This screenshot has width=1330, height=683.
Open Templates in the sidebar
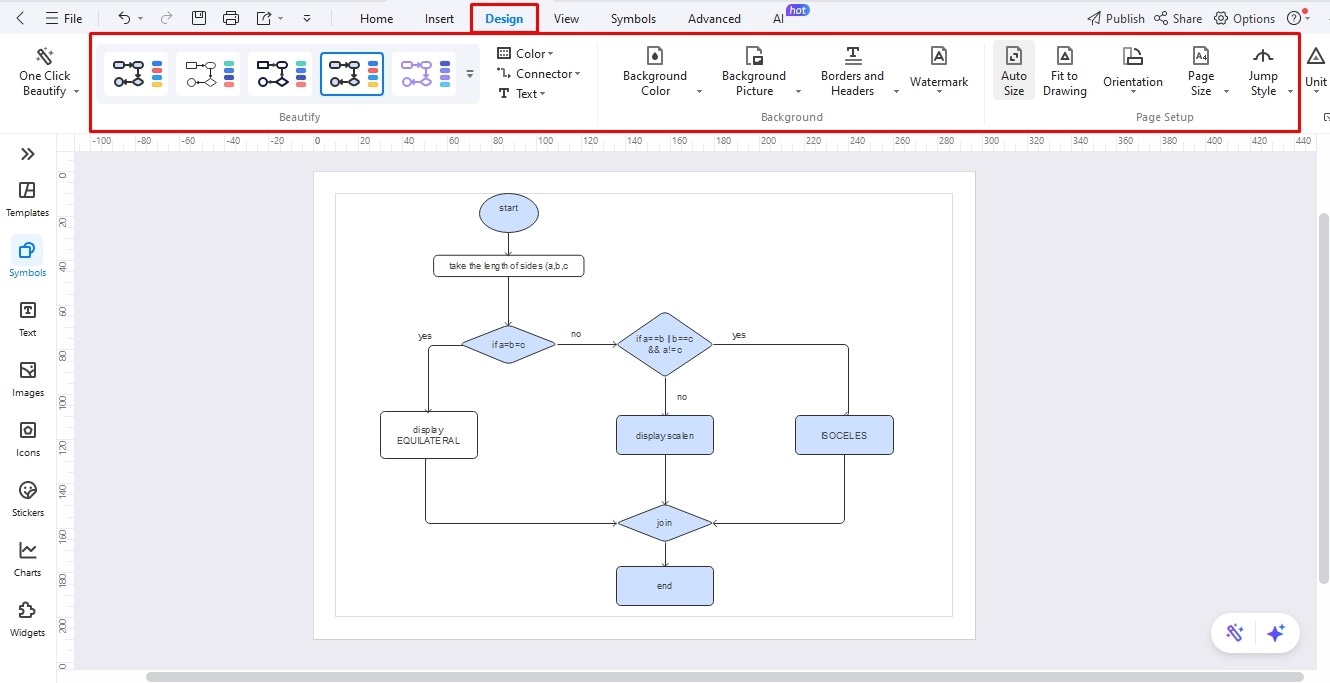(28, 199)
